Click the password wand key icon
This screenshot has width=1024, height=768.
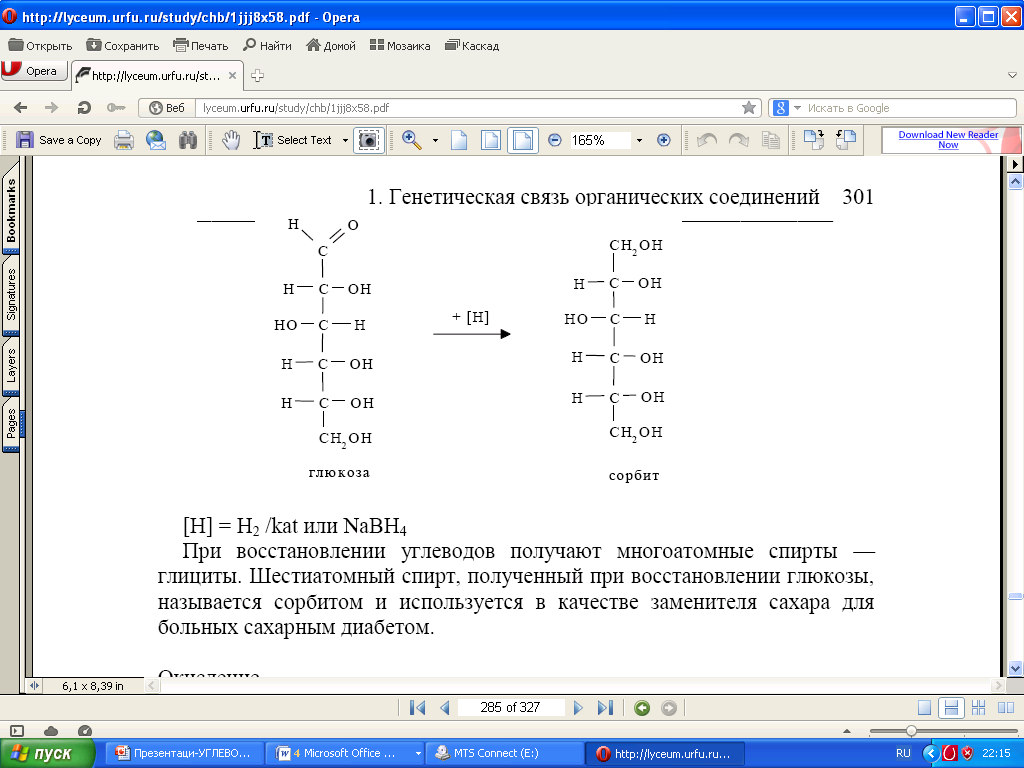coord(116,108)
